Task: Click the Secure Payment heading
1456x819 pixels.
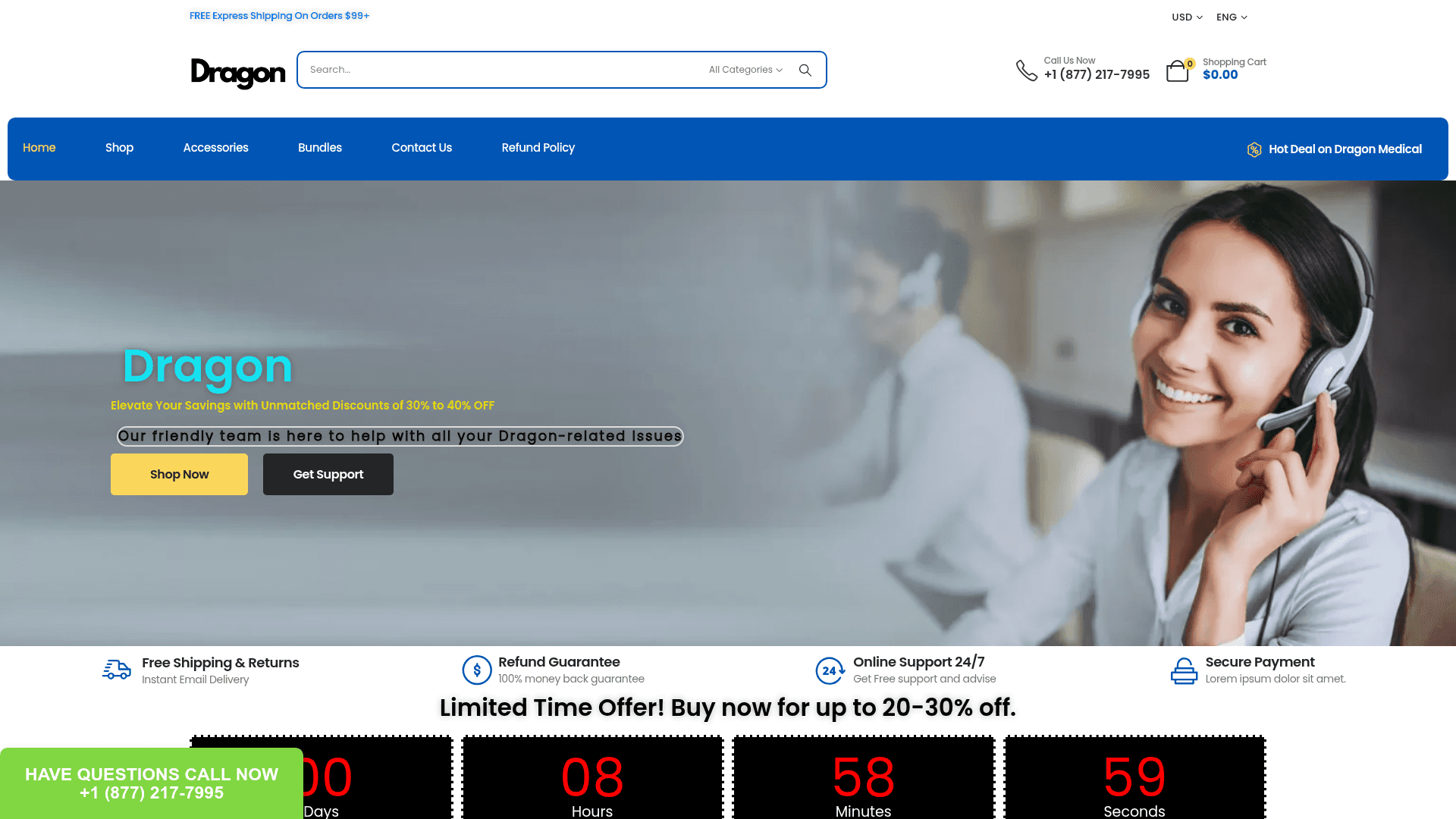Action: pos(1260,662)
